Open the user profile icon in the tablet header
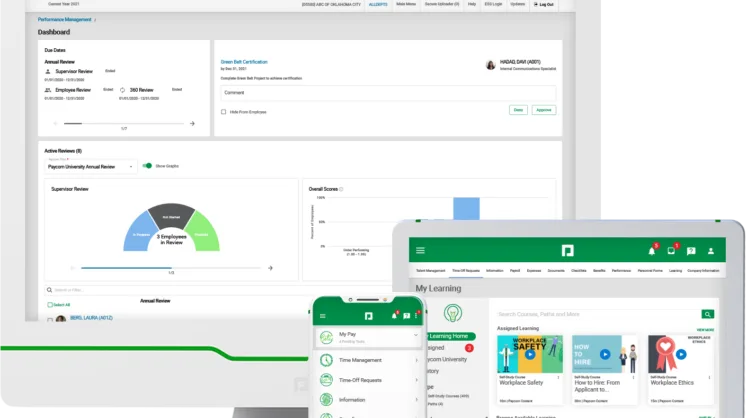The image size is (746, 418). pos(711,251)
